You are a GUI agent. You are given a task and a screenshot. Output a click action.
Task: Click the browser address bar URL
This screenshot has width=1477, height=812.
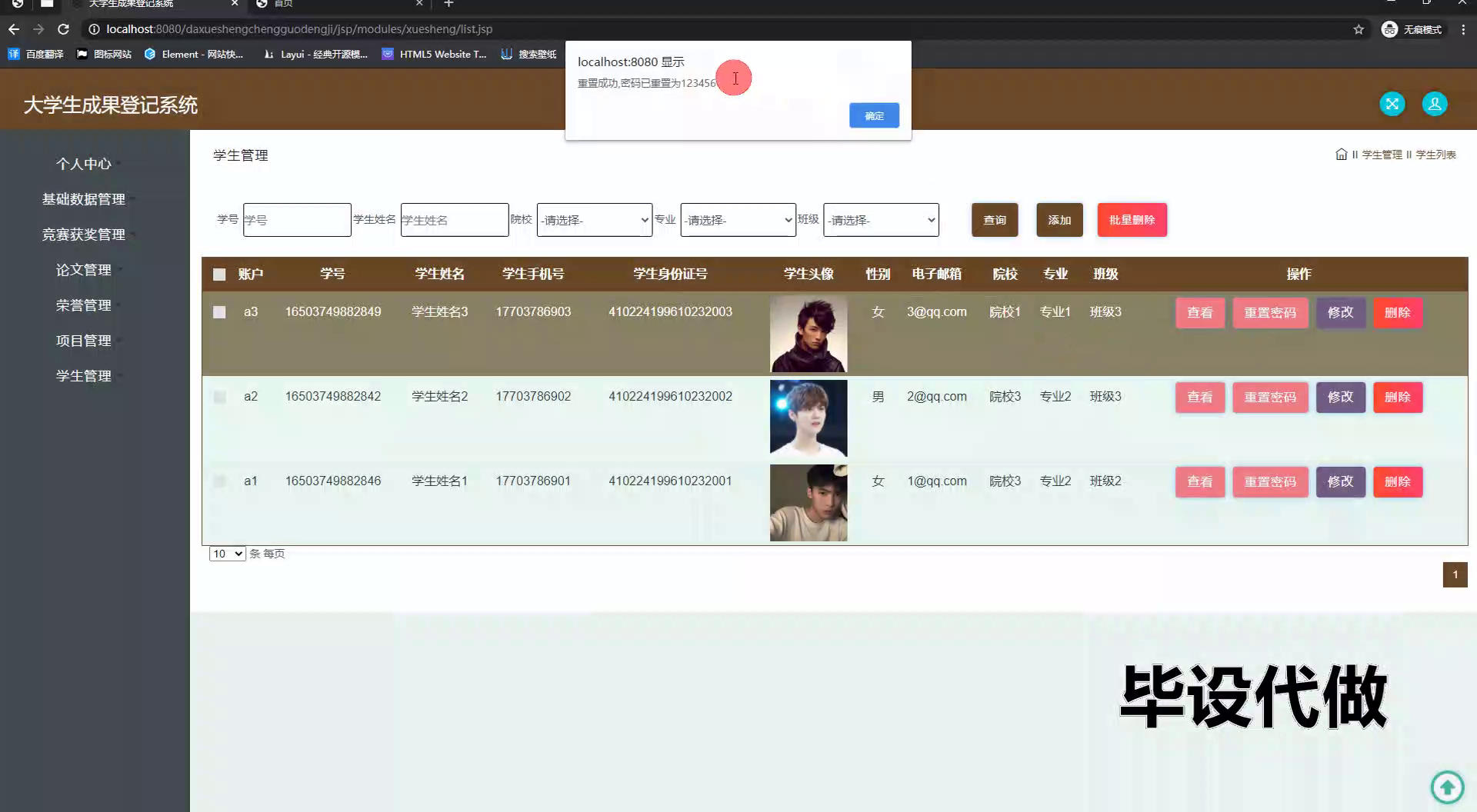pyautogui.click(x=299, y=29)
